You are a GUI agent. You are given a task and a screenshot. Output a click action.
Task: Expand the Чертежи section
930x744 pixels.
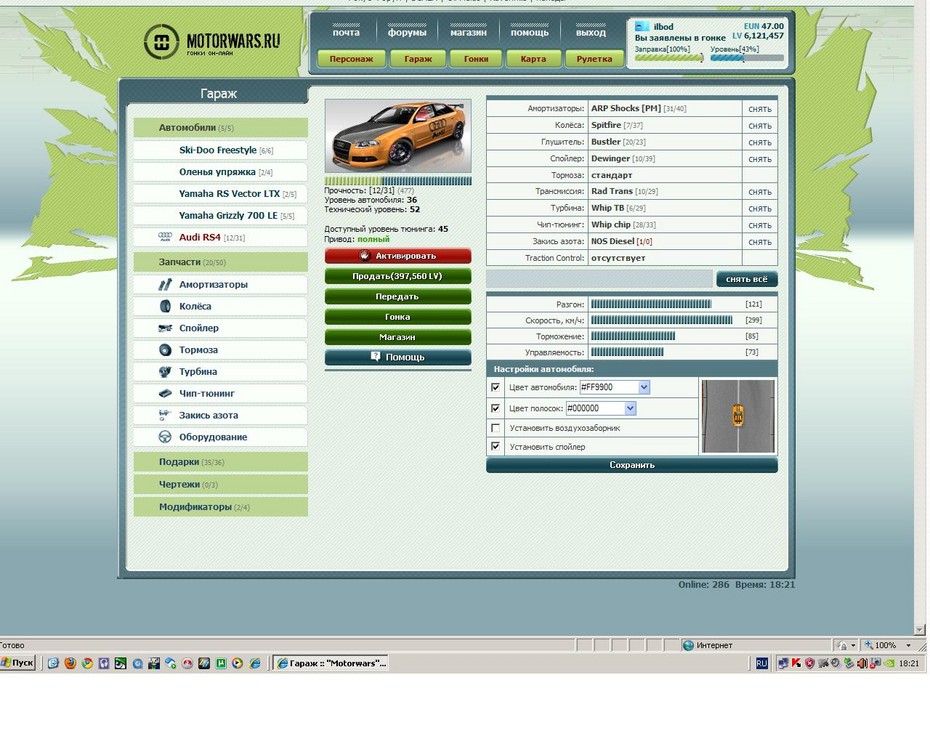coord(221,484)
